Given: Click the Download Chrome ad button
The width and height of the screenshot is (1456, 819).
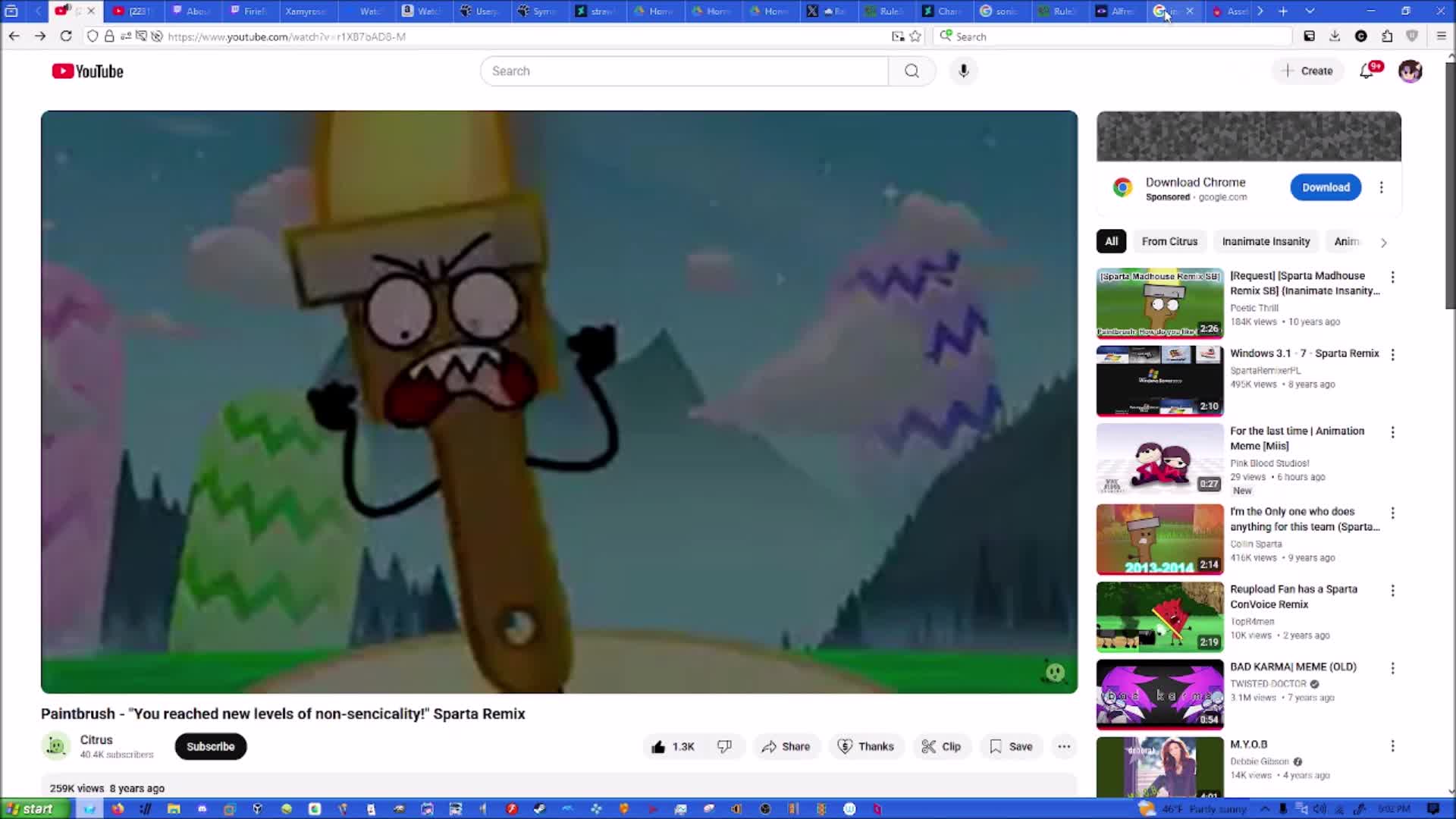Looking at the screenshot, I should (x=1326, y=187).
